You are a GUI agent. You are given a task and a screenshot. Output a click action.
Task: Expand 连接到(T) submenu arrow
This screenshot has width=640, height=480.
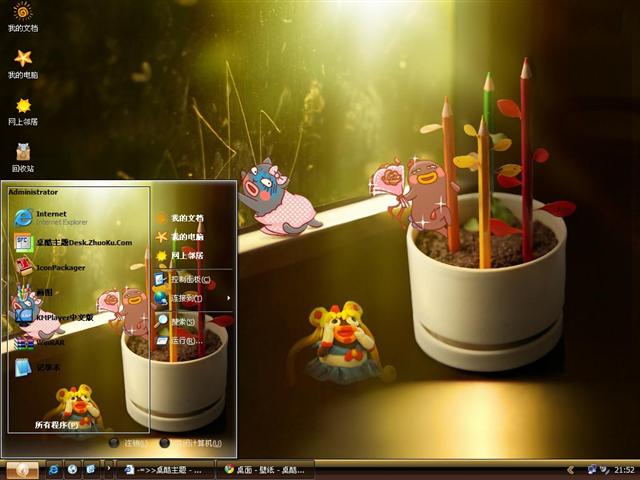pos(229,298)
